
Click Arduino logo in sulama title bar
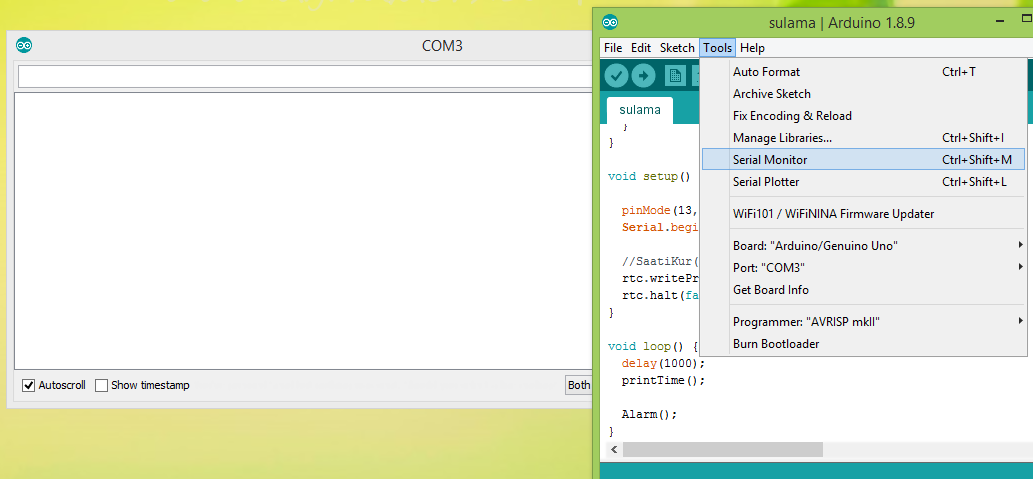610,22
